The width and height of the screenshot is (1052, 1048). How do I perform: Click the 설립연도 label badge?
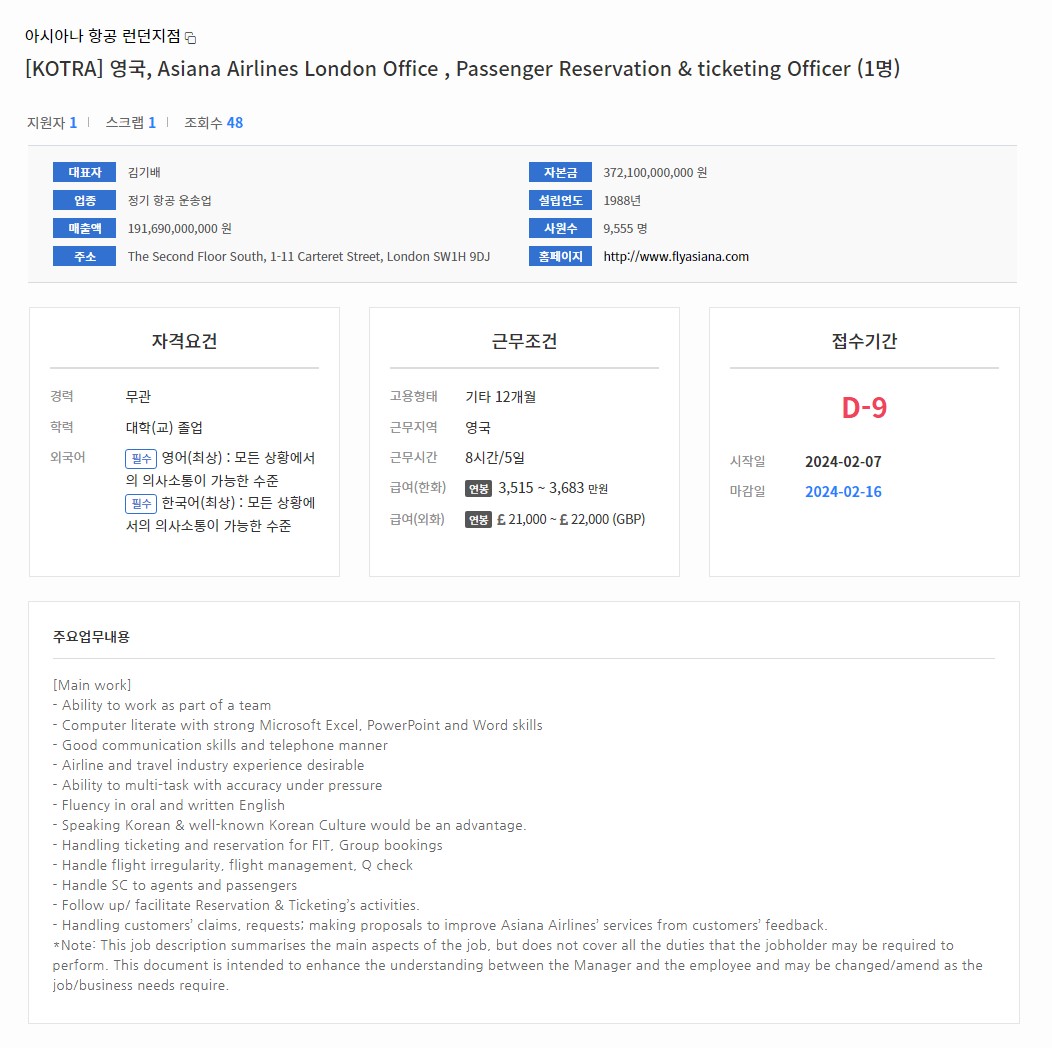[560, 201]
